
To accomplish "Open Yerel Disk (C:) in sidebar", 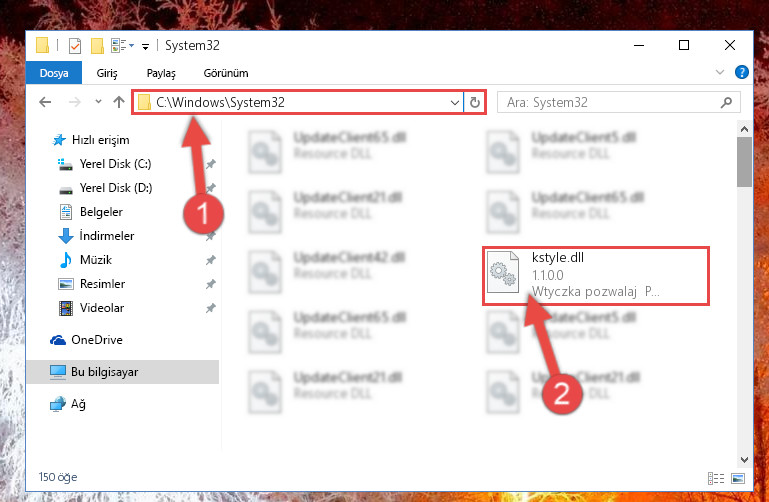I will tap(115, 164).
